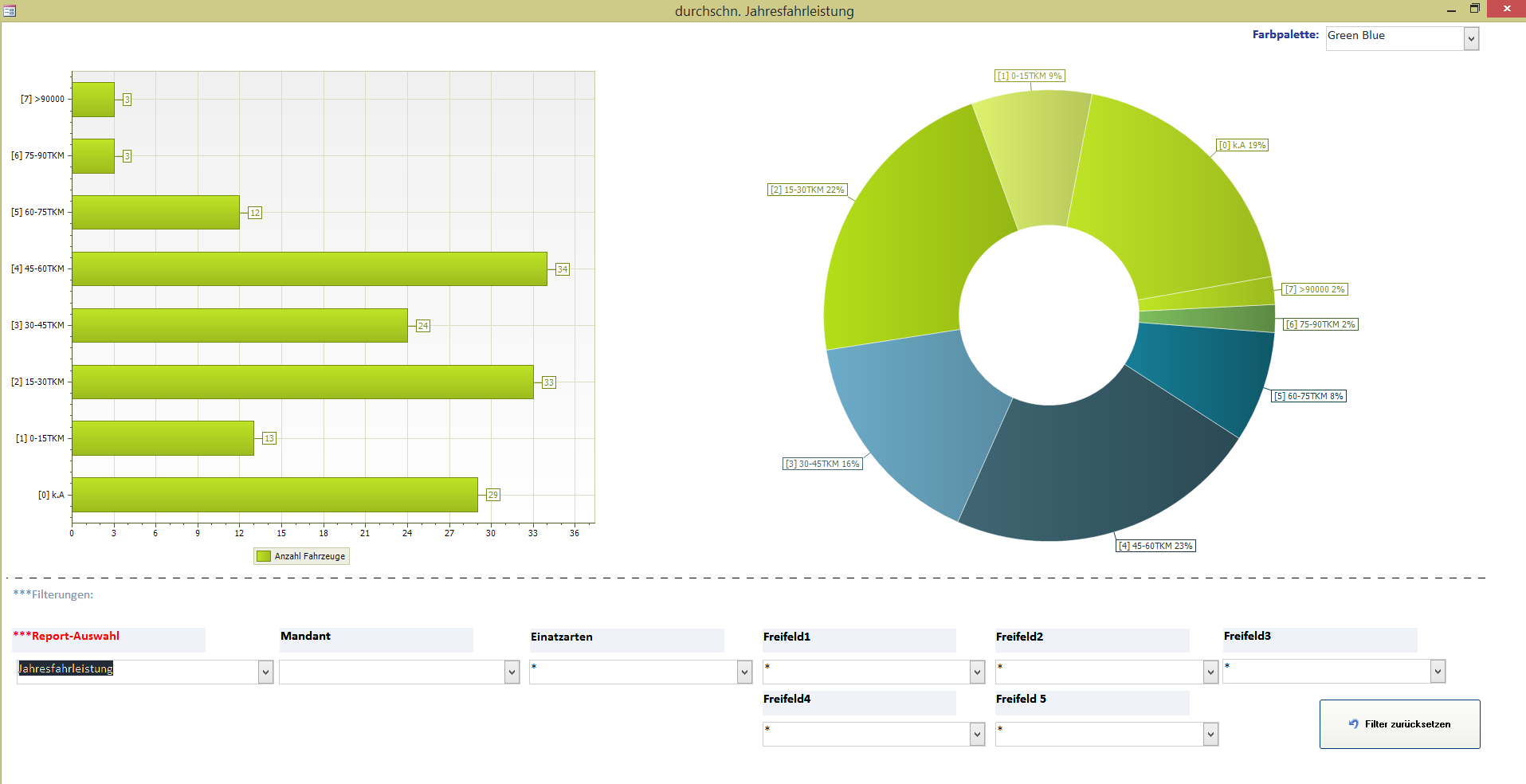The image size is (1526, 784).
Task: Click the [7] >90000 bar
Action: click(93, 100)
